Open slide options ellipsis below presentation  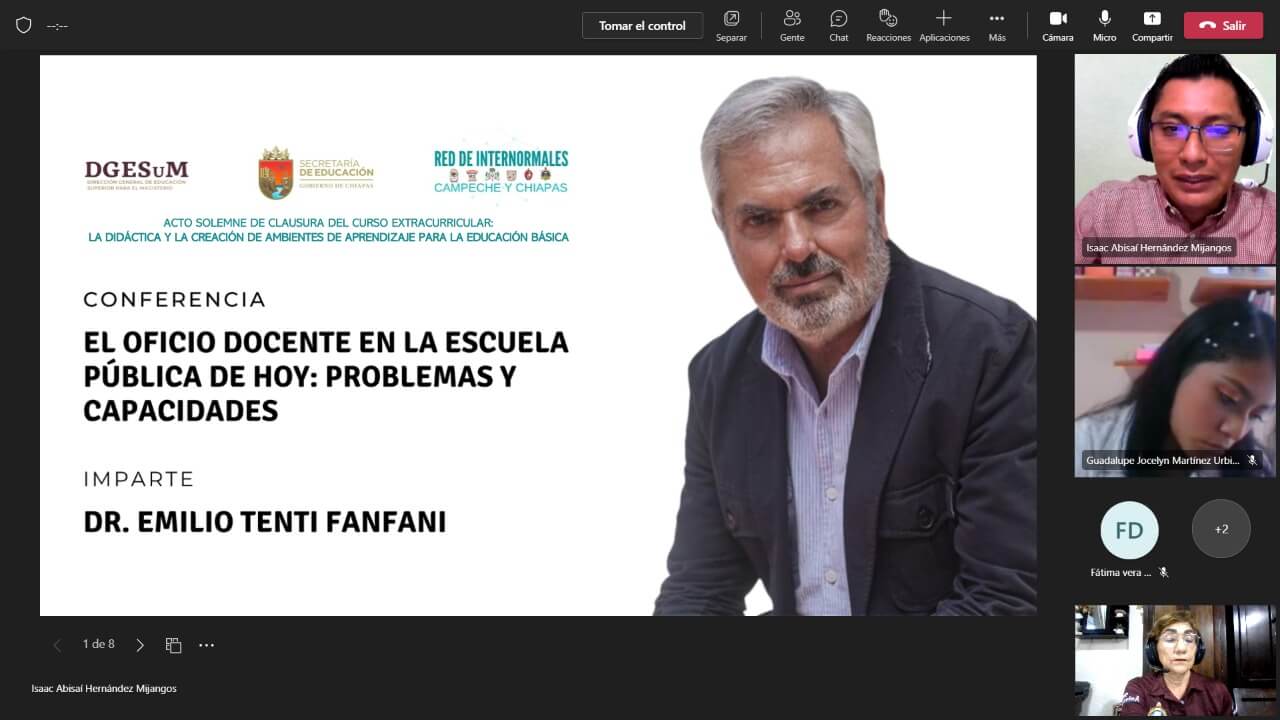point(206,645)
